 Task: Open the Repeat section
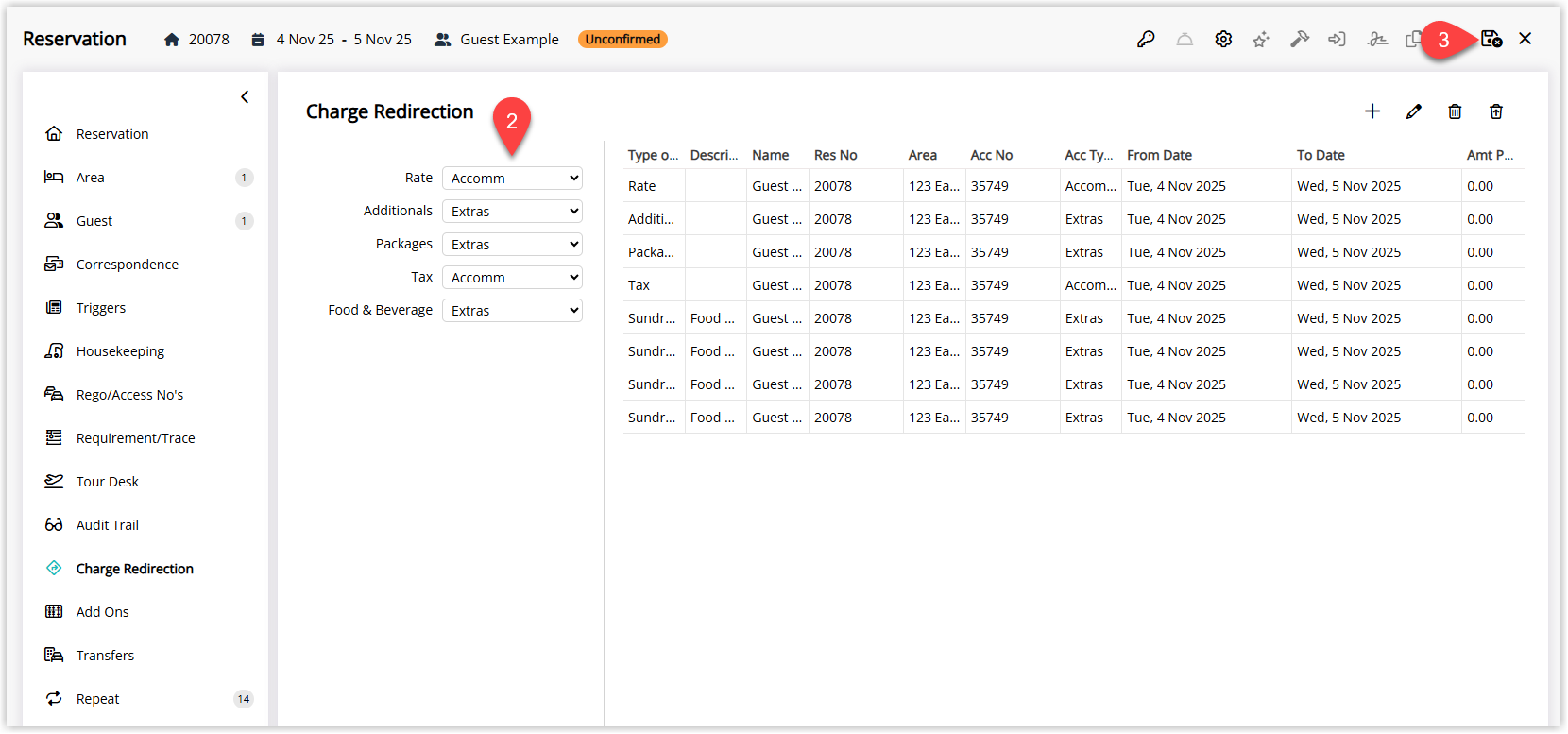pyautogui.click(x=98, y=699)
